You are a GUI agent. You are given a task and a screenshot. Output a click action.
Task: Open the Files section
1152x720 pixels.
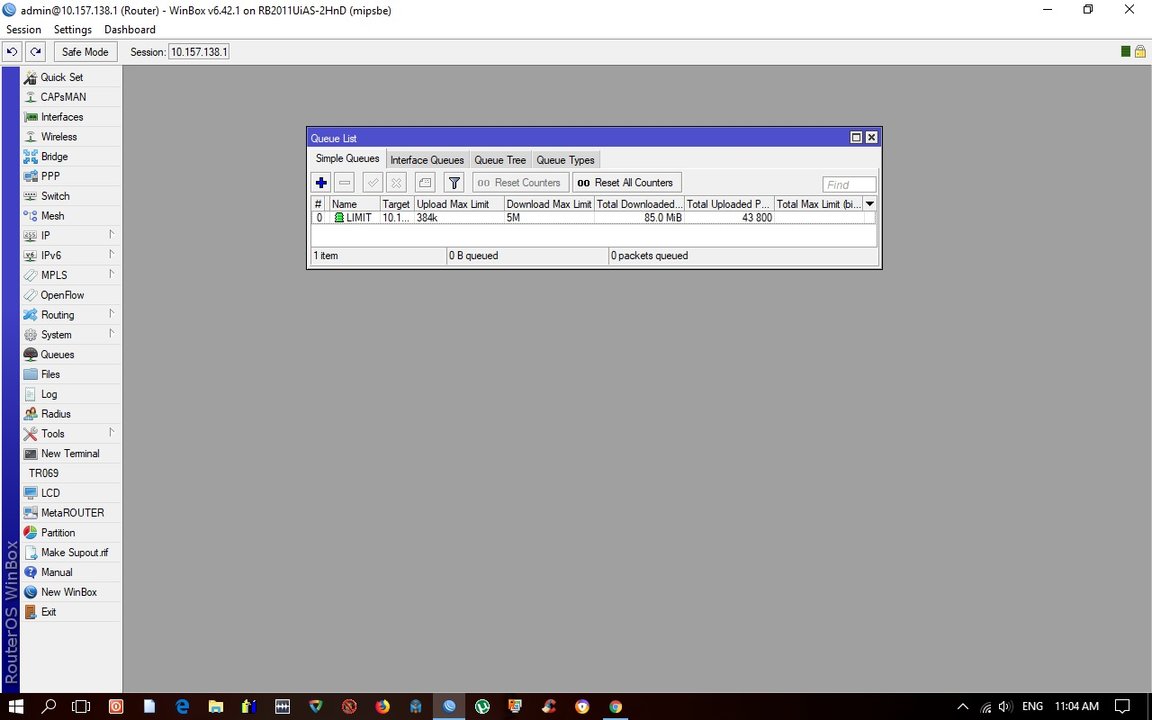[x=71, y=375]
